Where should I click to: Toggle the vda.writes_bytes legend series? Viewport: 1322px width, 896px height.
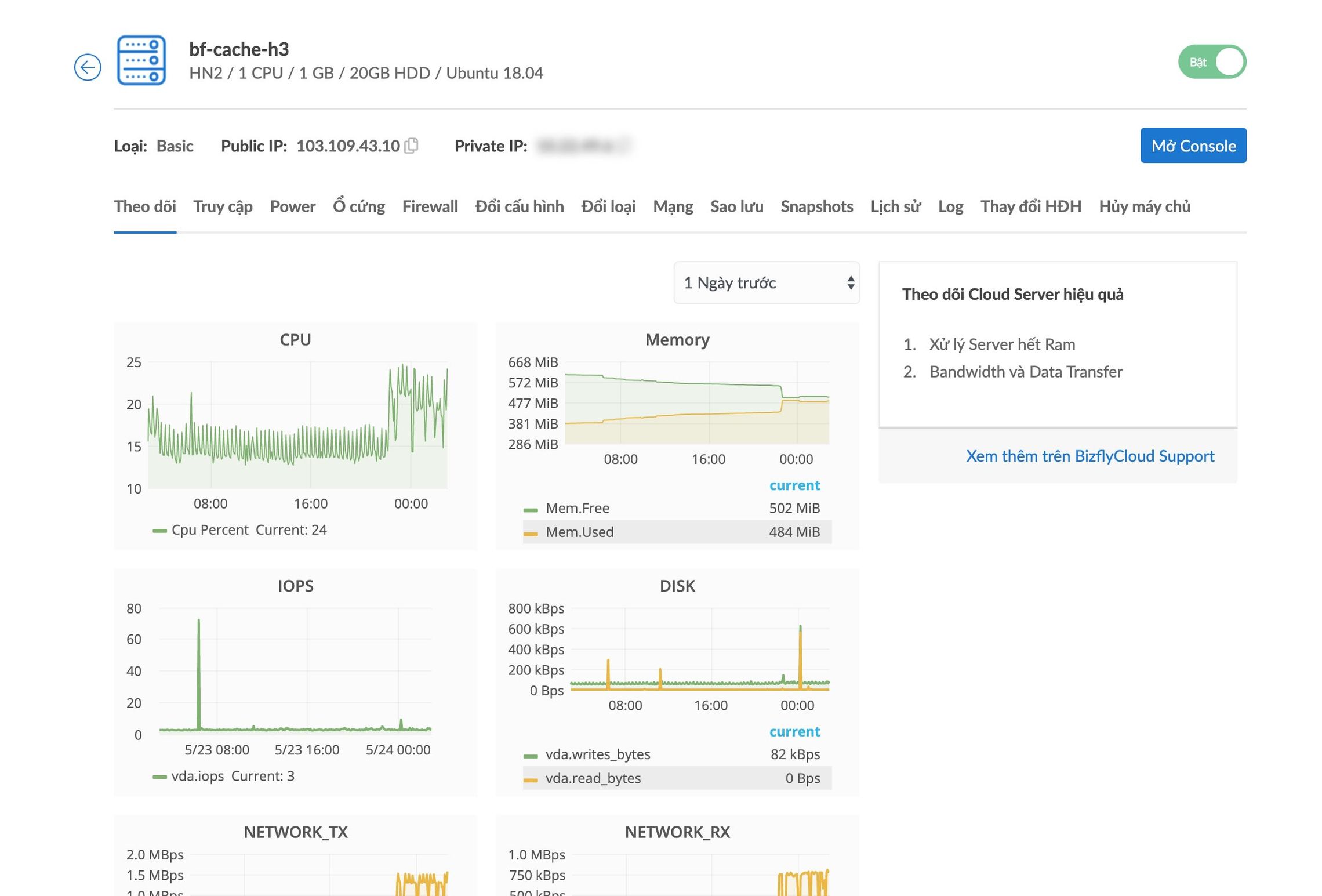tap(598, 754)
